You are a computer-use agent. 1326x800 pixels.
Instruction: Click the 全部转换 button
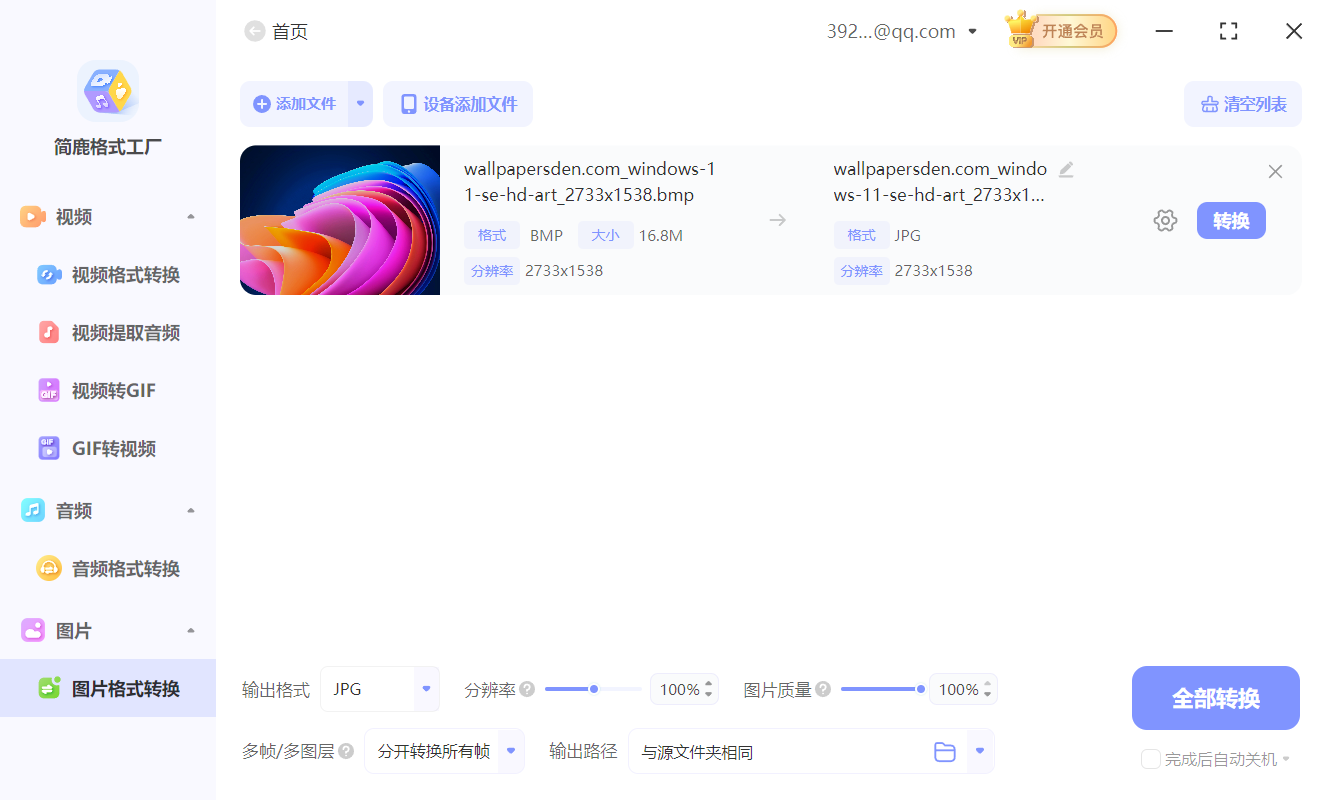point(1215,697)
